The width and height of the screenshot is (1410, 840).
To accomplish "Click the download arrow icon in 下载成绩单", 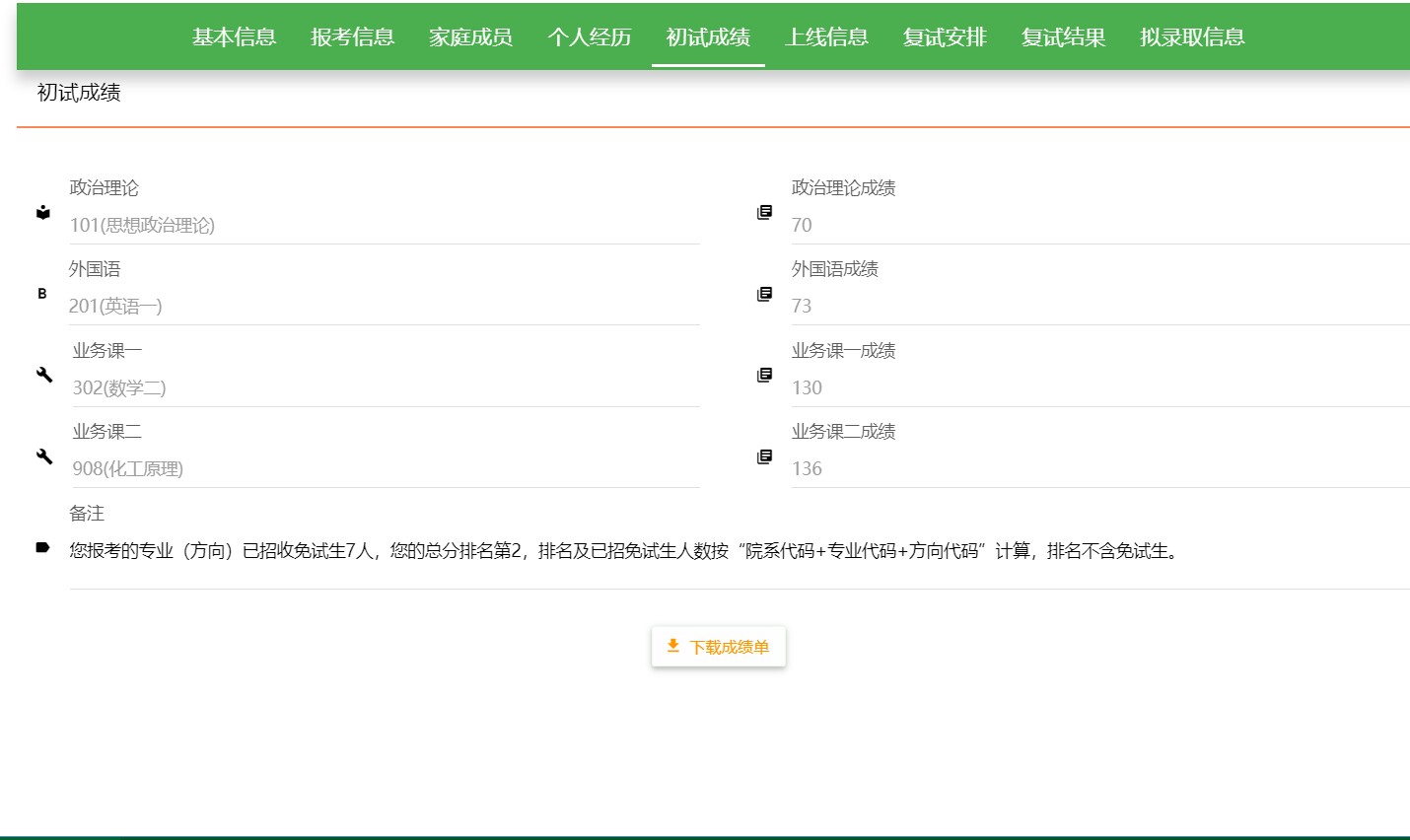I will click(673, 646).
